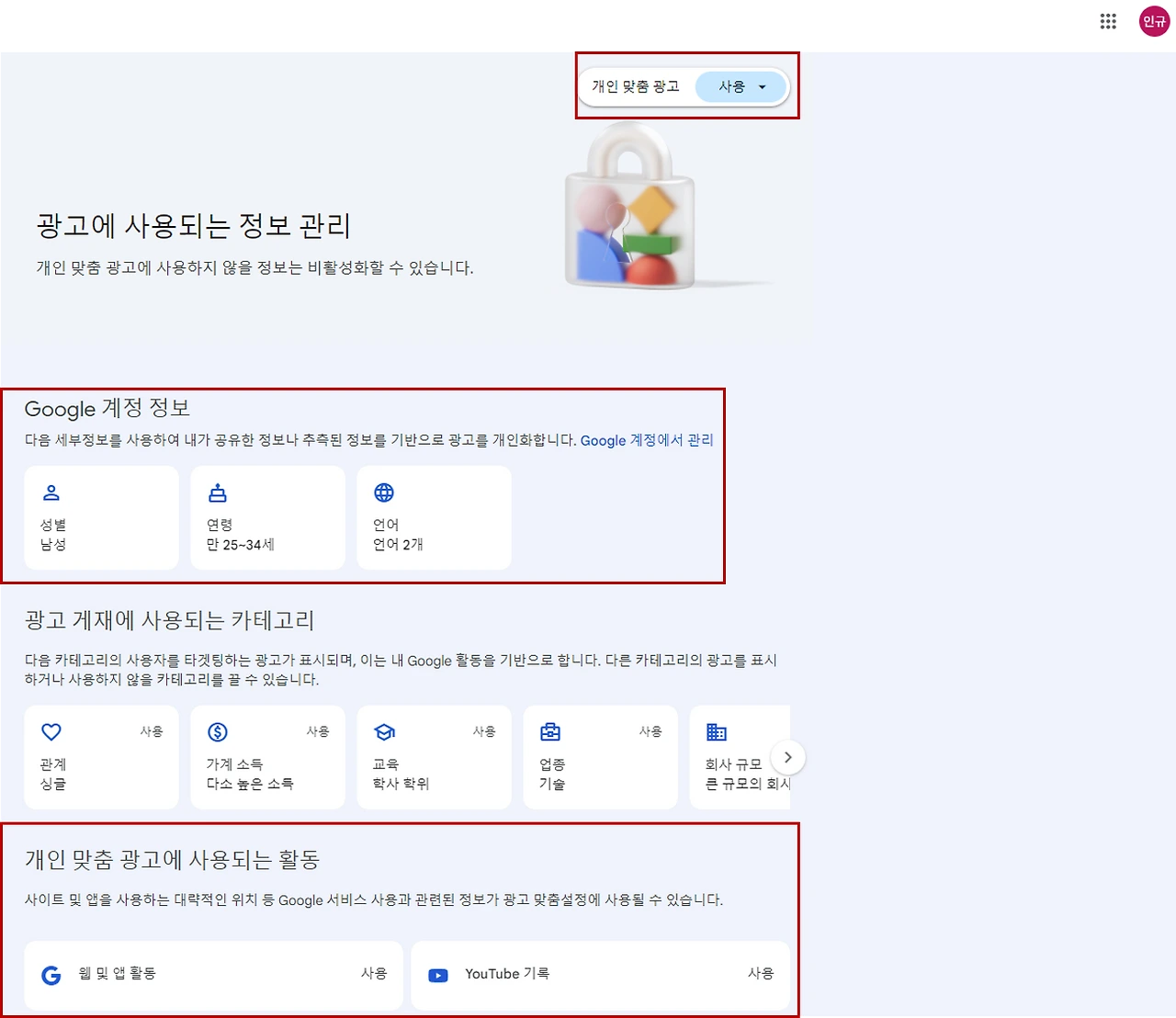Select the 기술 industry value
1176x1018 pixels.
coord(552,784)
